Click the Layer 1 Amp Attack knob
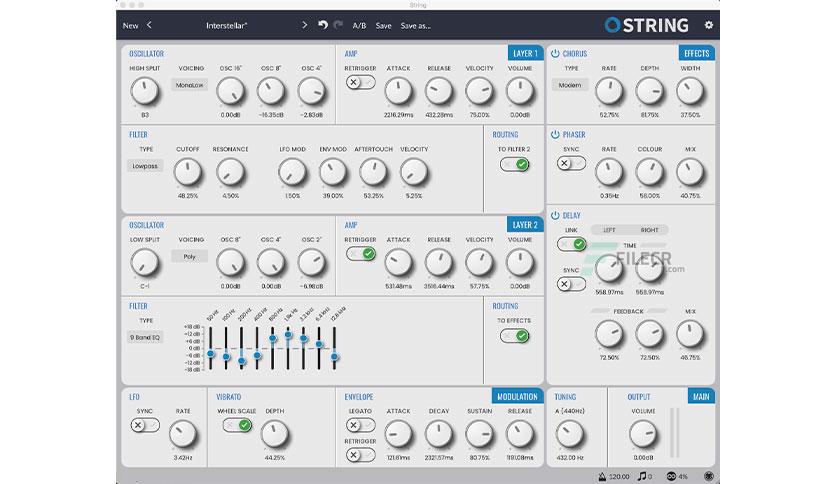 pyautogui.click(x=398, y=91)
